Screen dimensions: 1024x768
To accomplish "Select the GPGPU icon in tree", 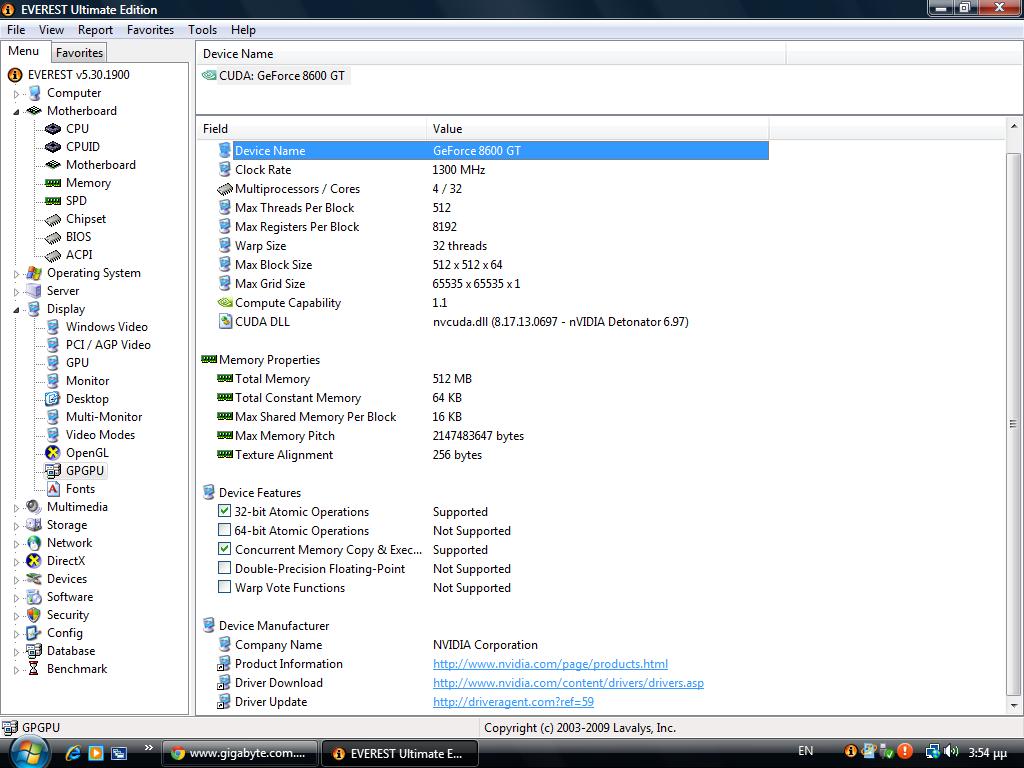I will coord(53,471).
